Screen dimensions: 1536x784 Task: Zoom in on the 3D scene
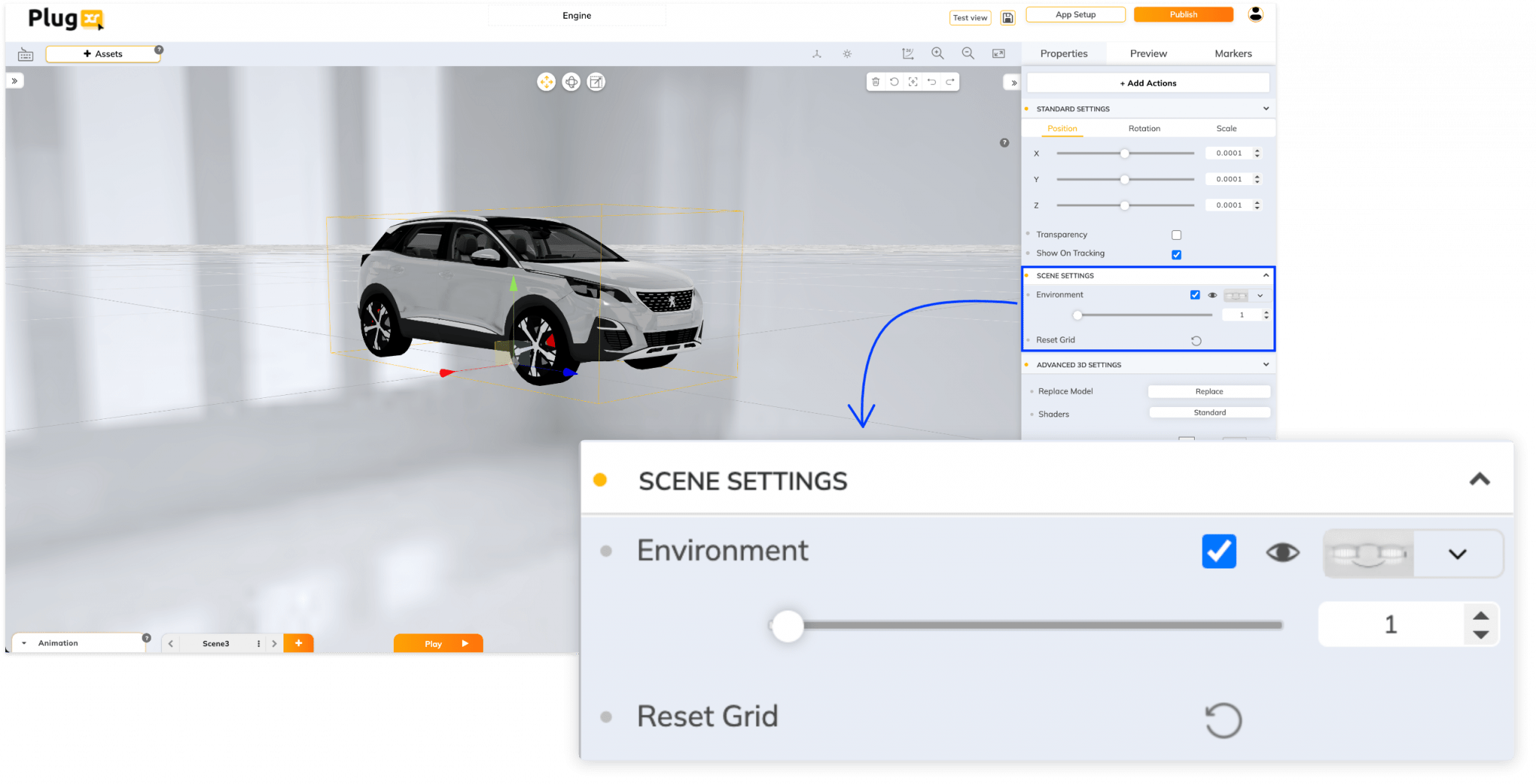(937, 53)
